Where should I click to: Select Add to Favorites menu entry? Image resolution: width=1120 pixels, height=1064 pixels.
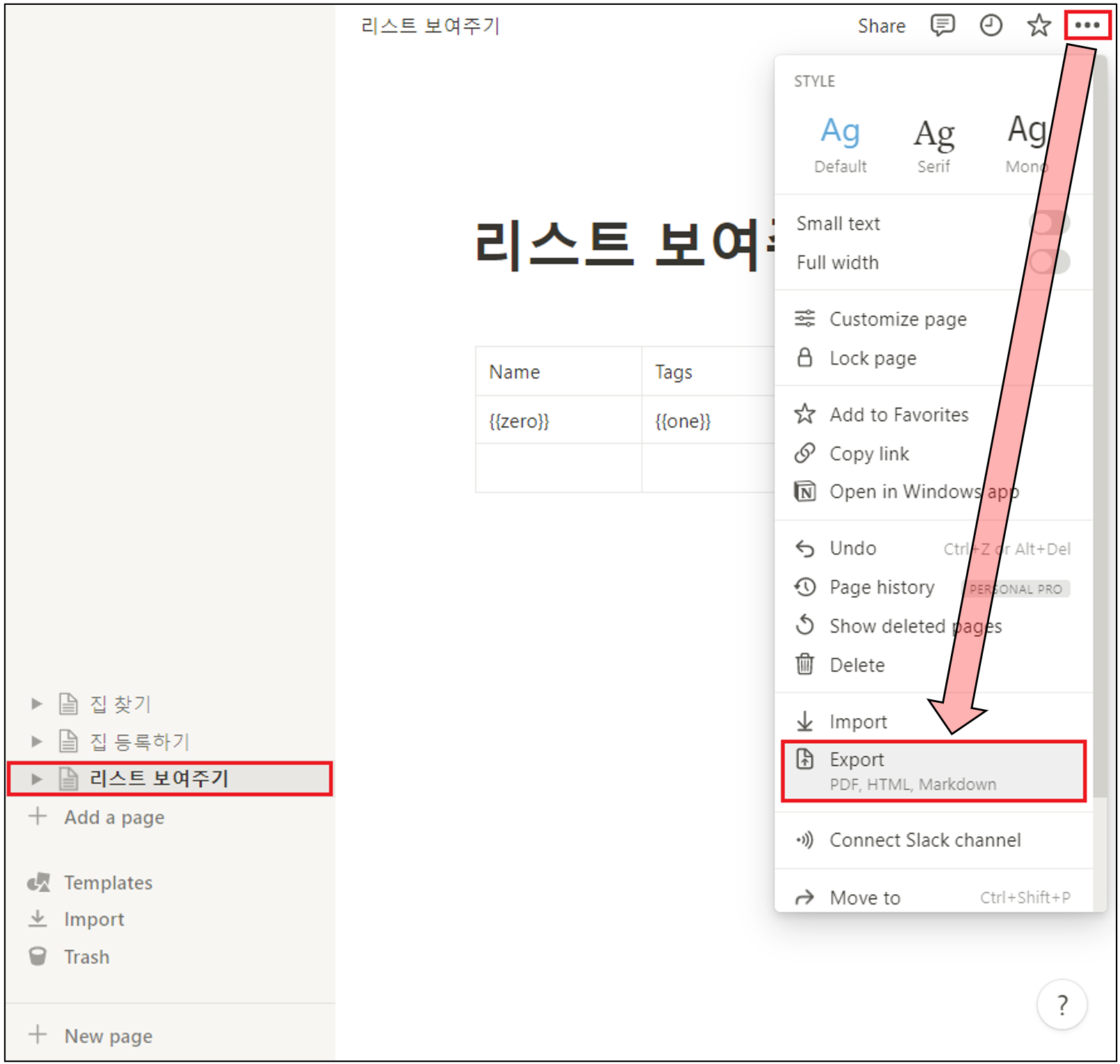click(933, 414)
